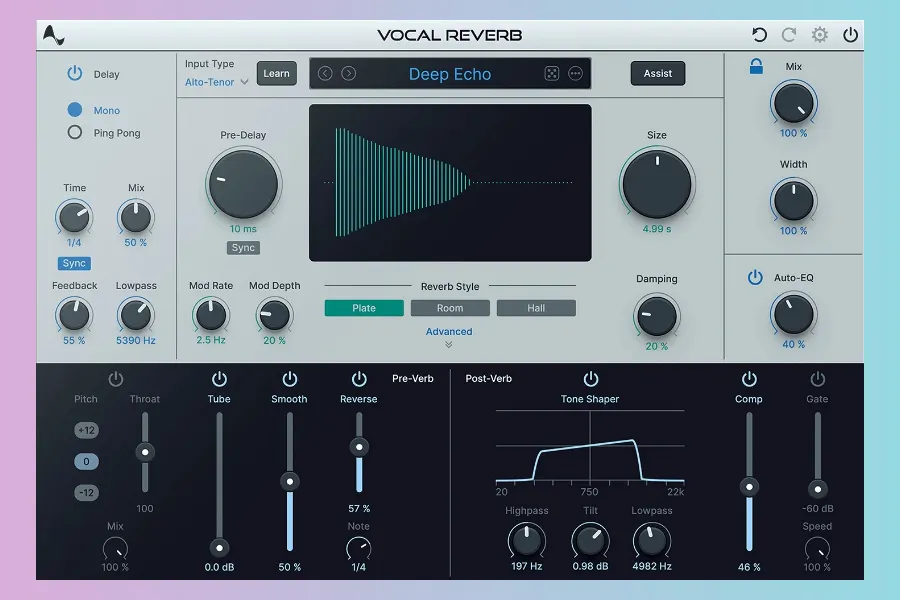Open the preset options ellipsis menu
Screen dimensions: 900x600
(x=575, y=73)
